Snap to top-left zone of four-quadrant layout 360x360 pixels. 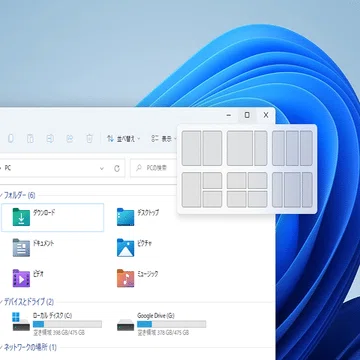pos(237,180)
